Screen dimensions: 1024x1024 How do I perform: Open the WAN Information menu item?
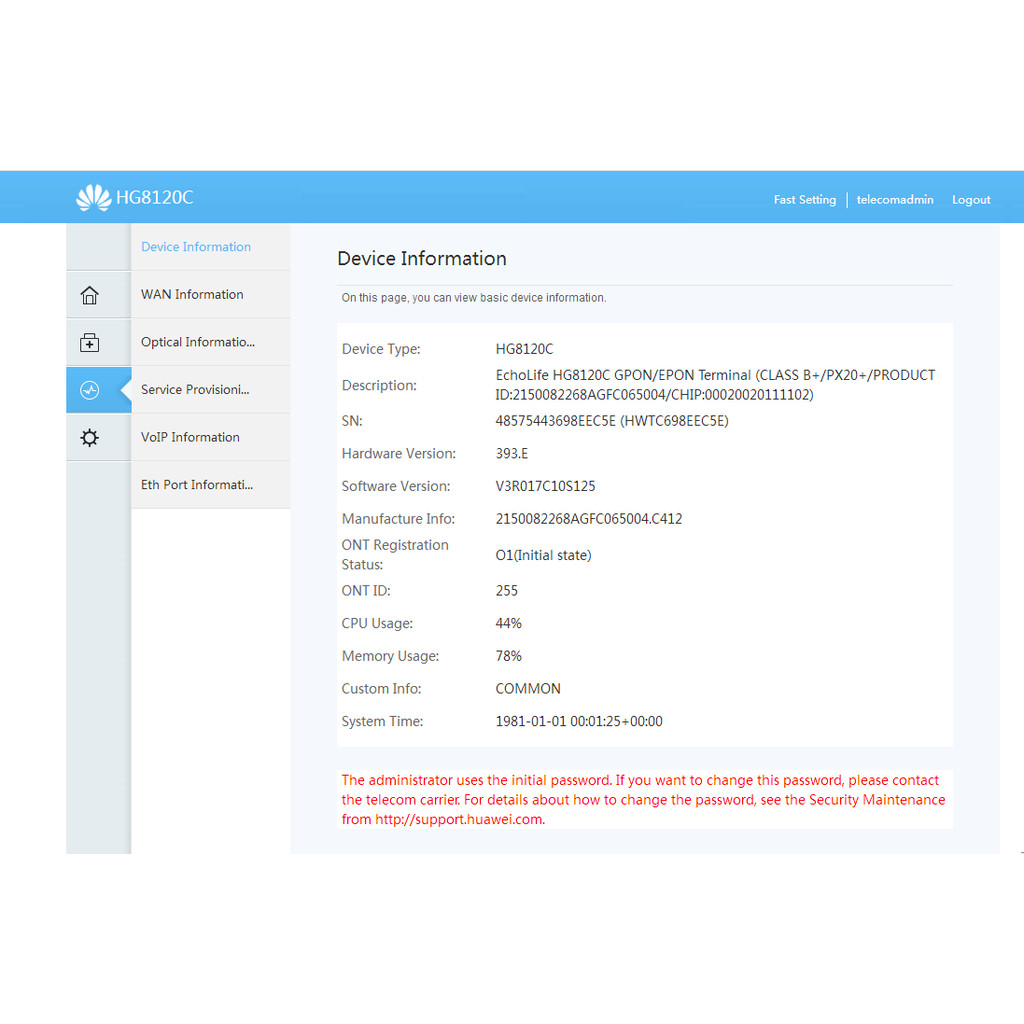click(192, 294)
